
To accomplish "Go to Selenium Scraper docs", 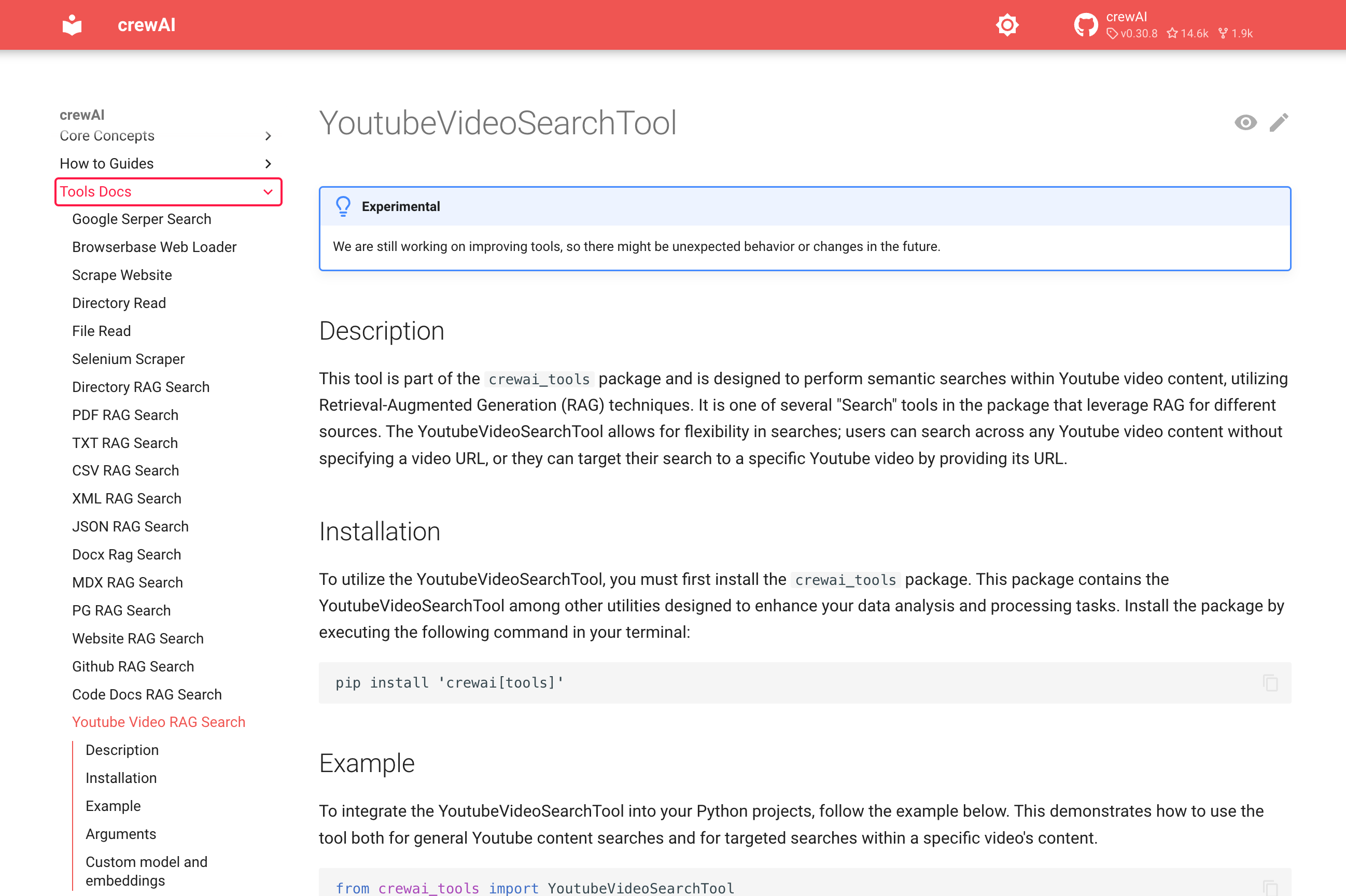I will (x=129, y=359).
